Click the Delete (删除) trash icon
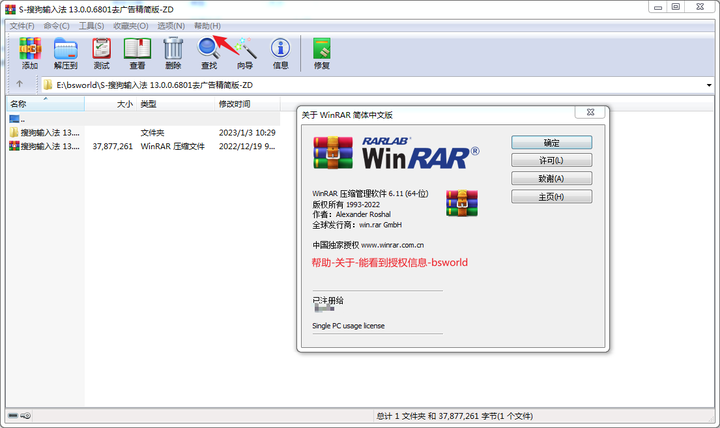The width and height of the screenshot is (720, 428). click(173, 53)
